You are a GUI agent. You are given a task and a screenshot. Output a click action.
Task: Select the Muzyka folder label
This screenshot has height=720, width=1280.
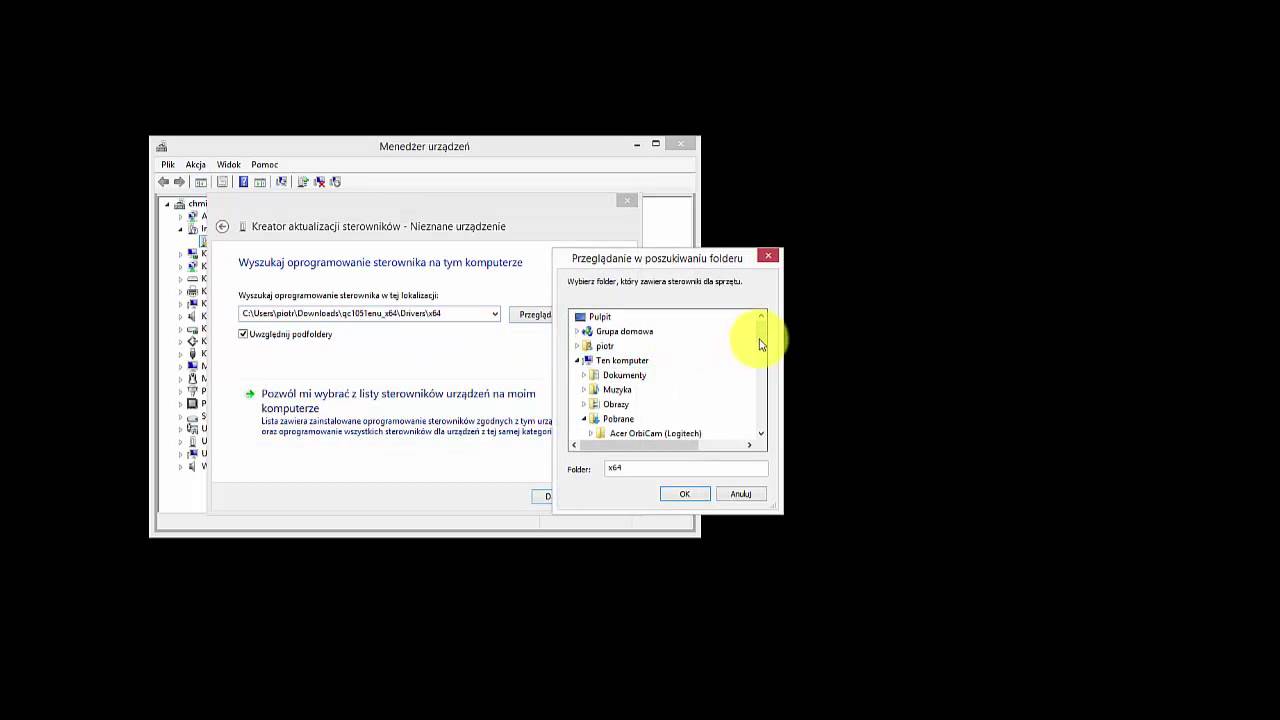[617, 390]
